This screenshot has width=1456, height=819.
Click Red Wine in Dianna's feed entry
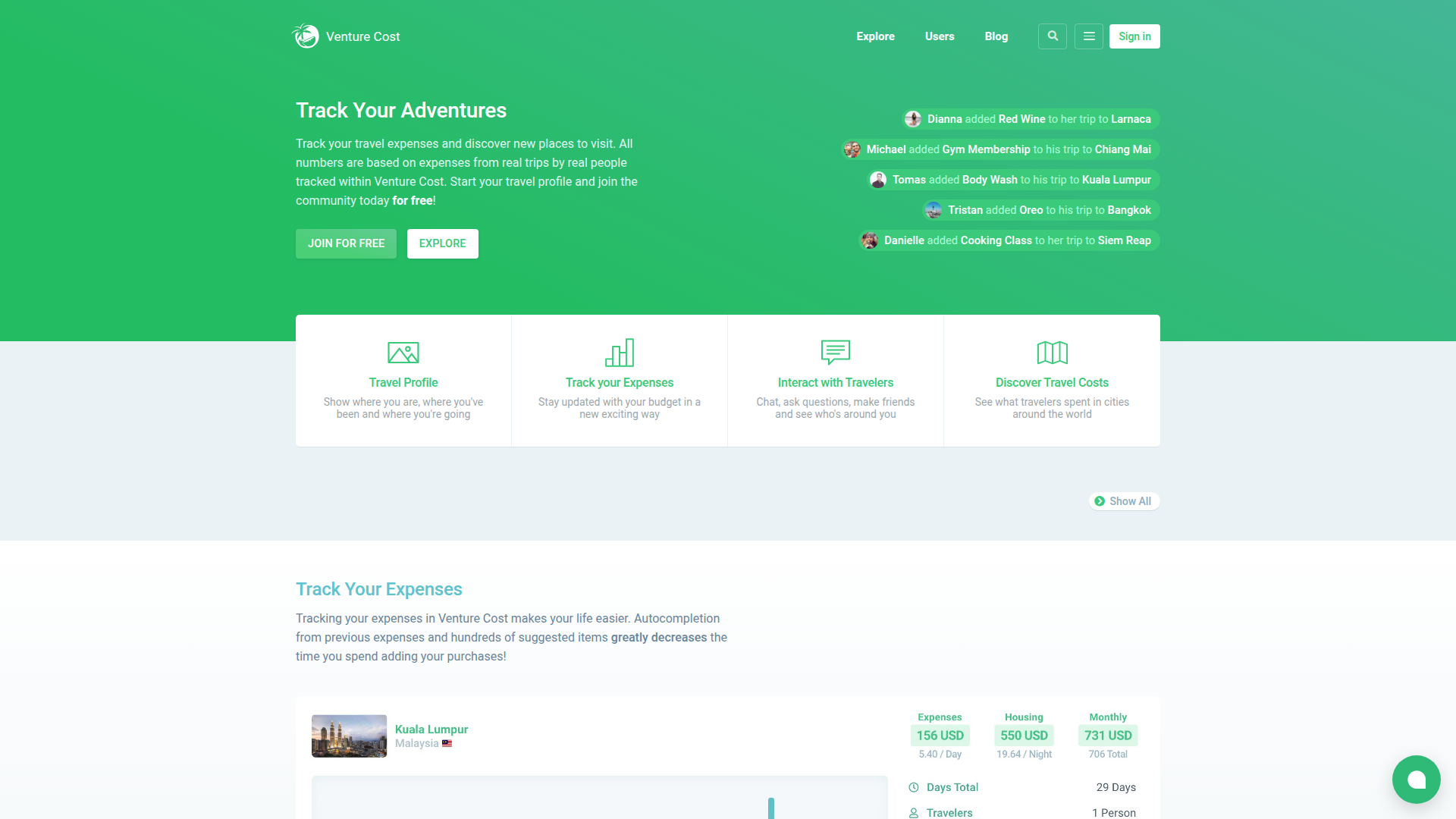[x=1022, y=119]
